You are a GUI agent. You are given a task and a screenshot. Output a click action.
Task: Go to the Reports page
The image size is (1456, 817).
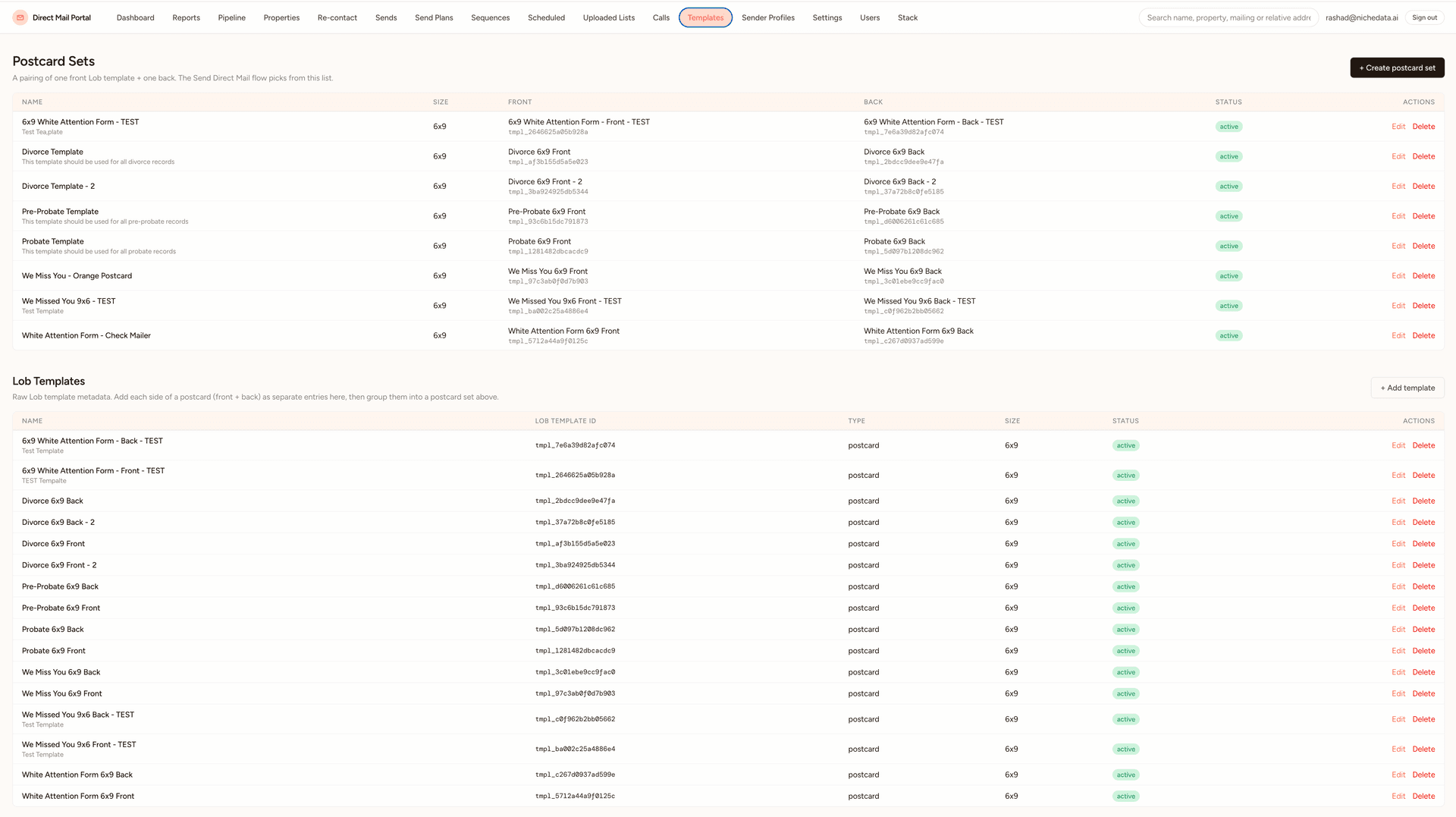[x=186, y=17]
